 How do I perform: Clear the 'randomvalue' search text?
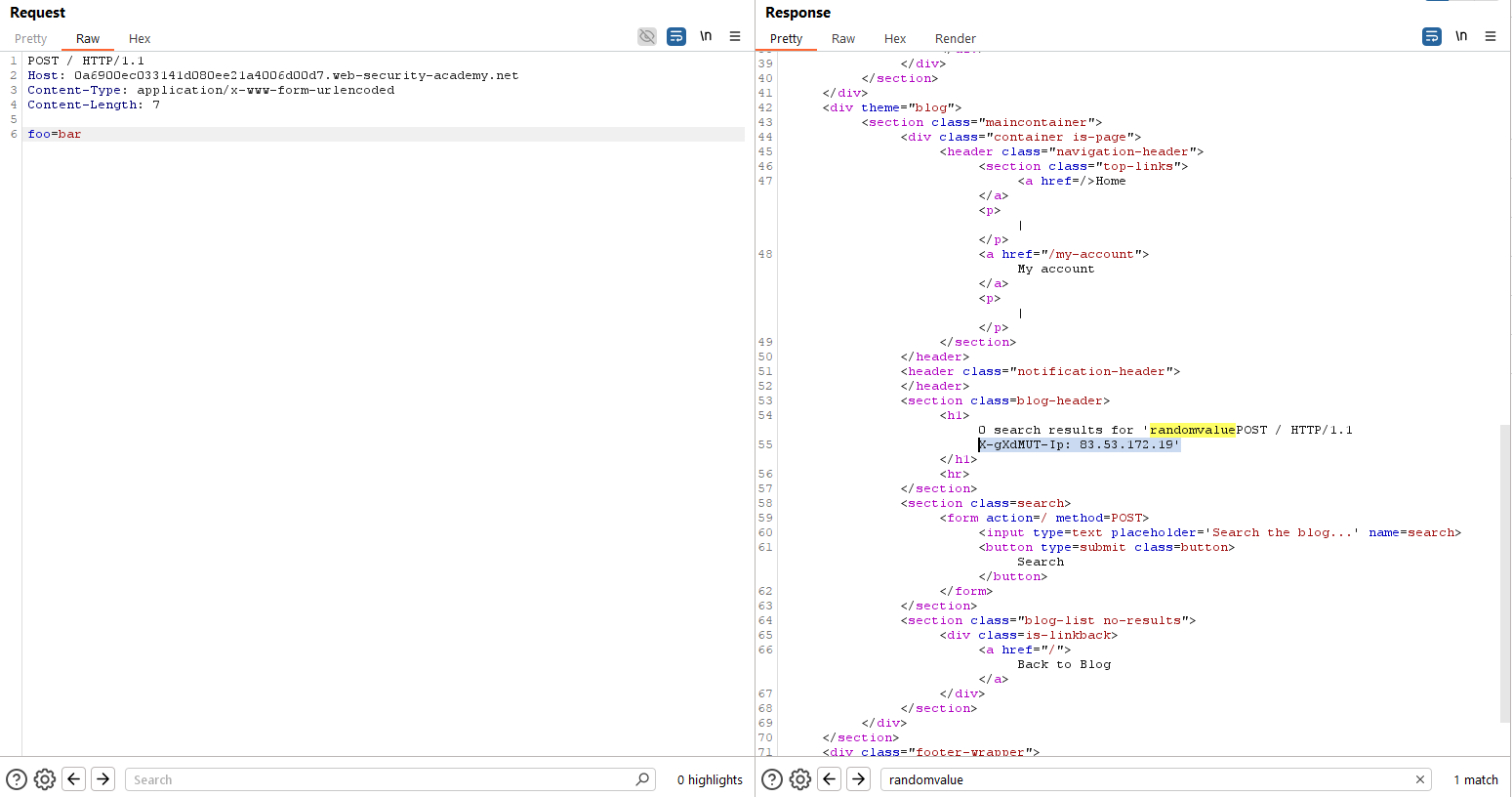click(x=1420, y=779)
